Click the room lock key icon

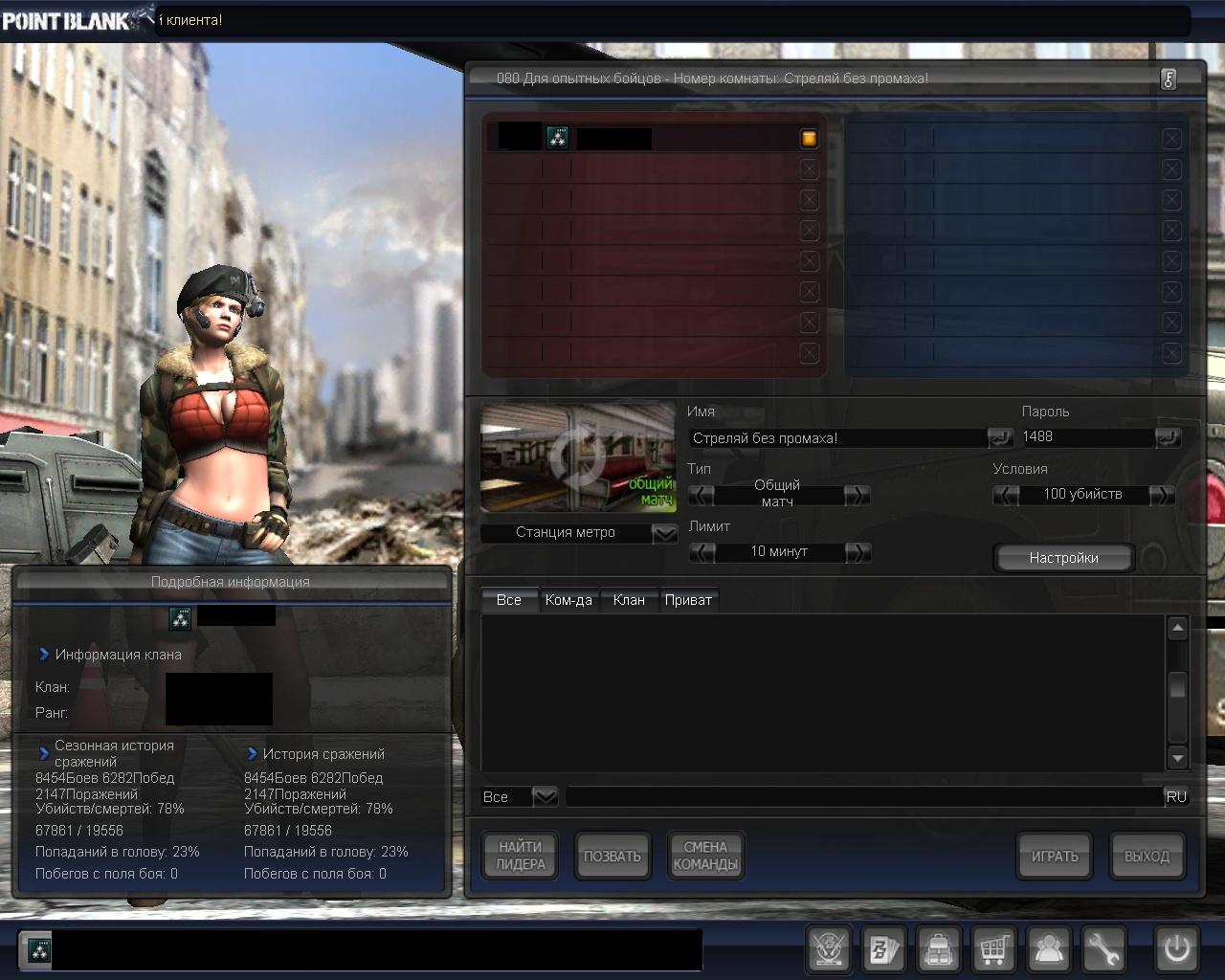tap(1169, 79)
